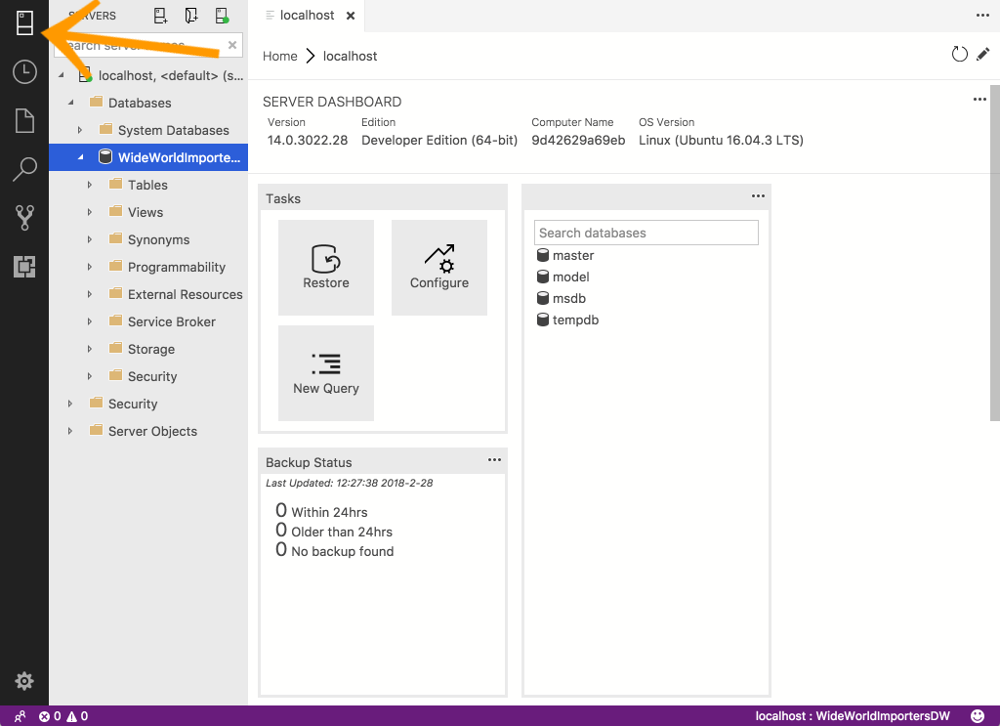Expand the Storage folder
This screenshot has width=1000, height=726.
pyautogui.click(x=90, y=349)
